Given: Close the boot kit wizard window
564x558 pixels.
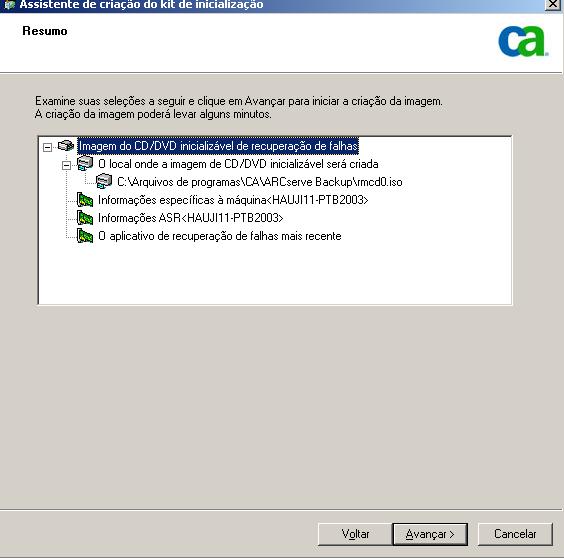Looking at the screenshot, I should (x=553, y=4).
